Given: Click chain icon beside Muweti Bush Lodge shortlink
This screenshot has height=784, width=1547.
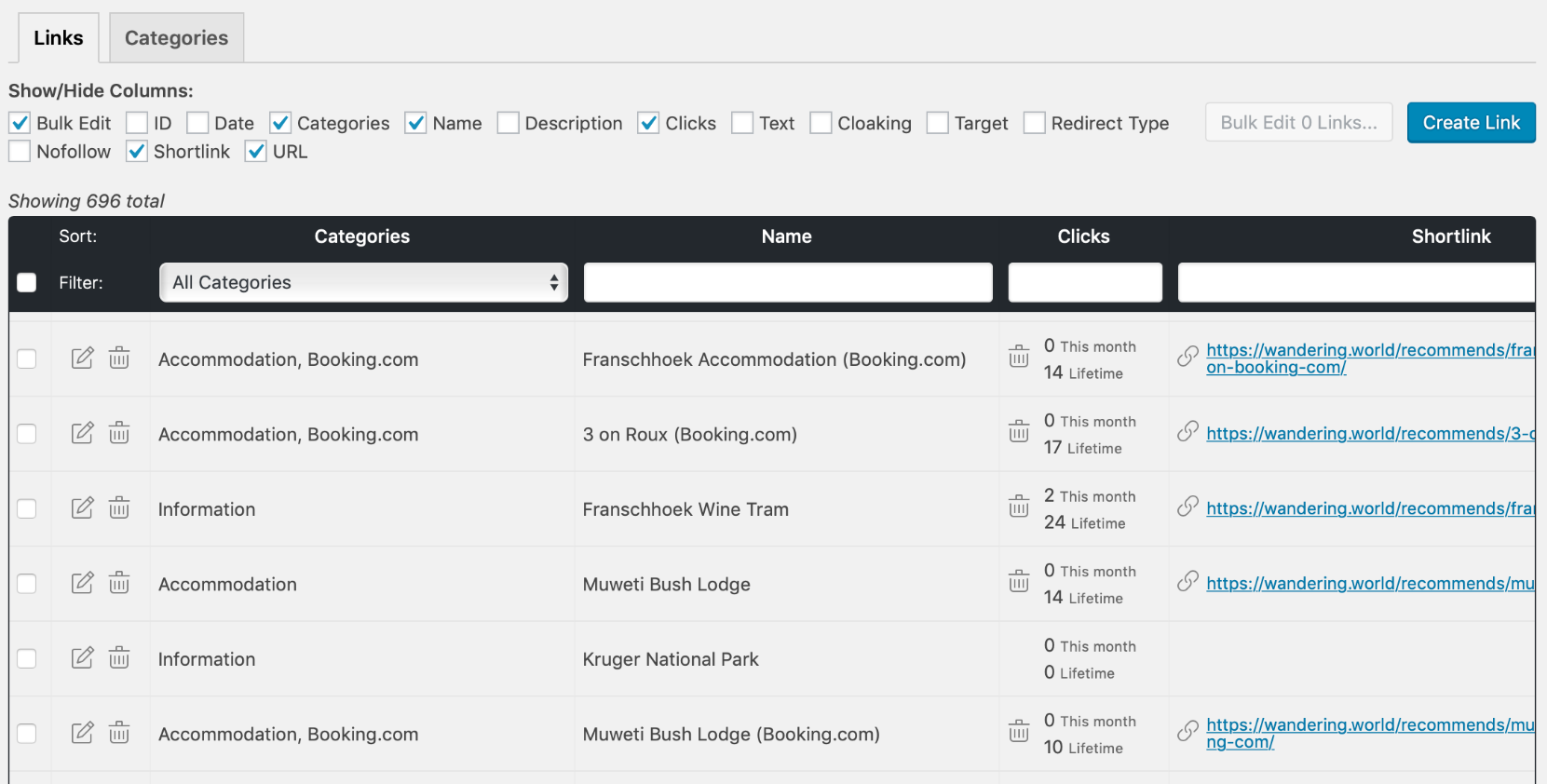Looking at the screenshot, I should click(1187, 582).
